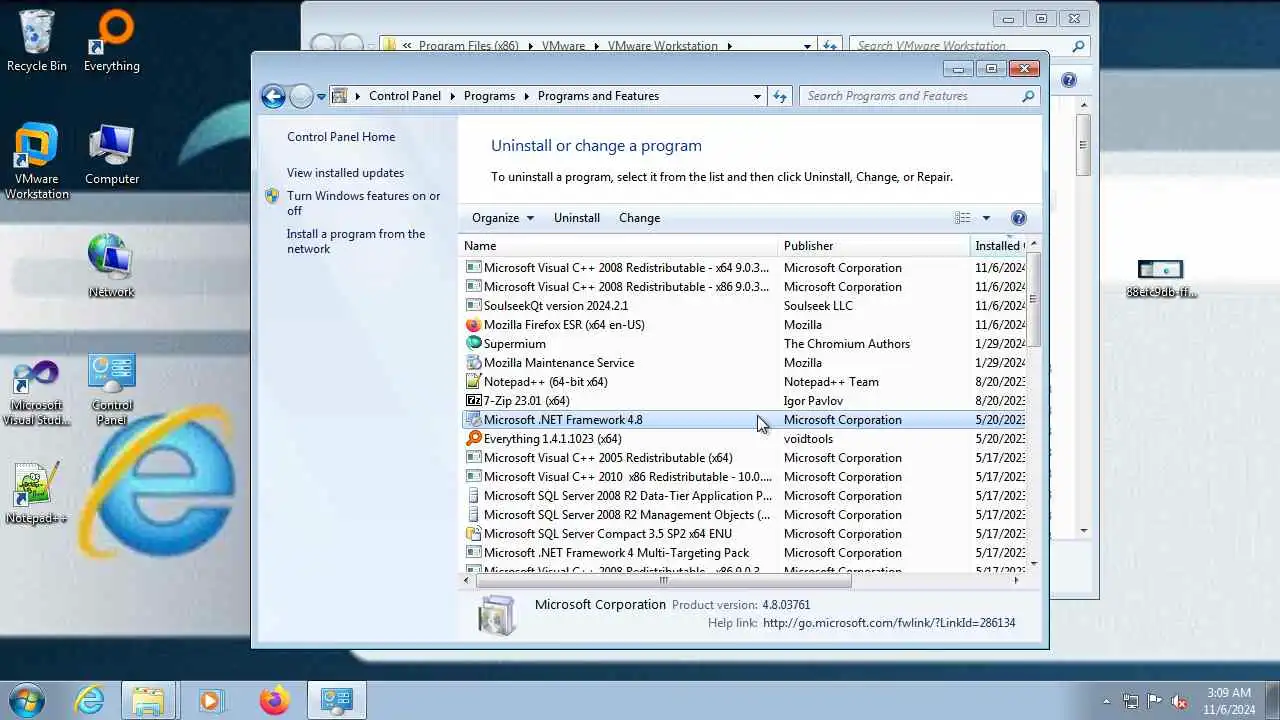Screen dimensions: 1280x720
Task: Expand the breadcrumb arrow after Programs
Action: click(x=526, y=96)
